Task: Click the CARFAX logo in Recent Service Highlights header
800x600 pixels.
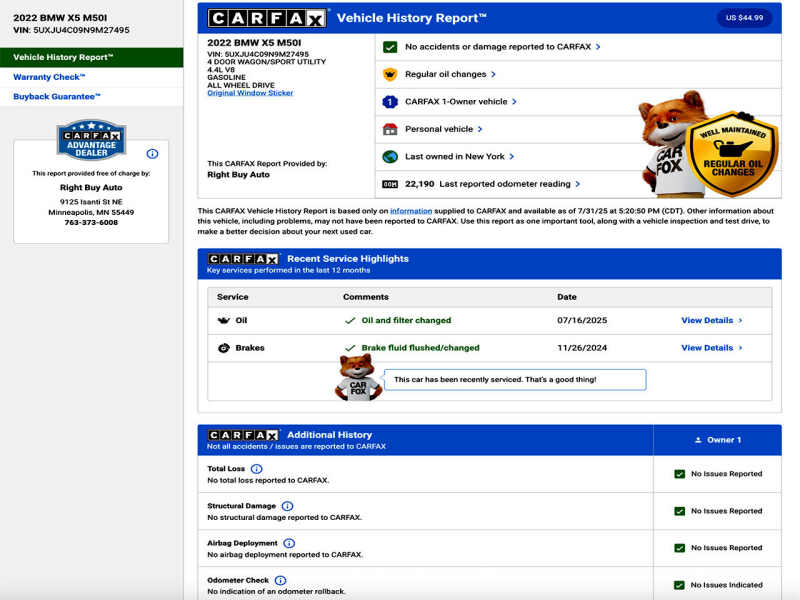Action: (243, 259)
